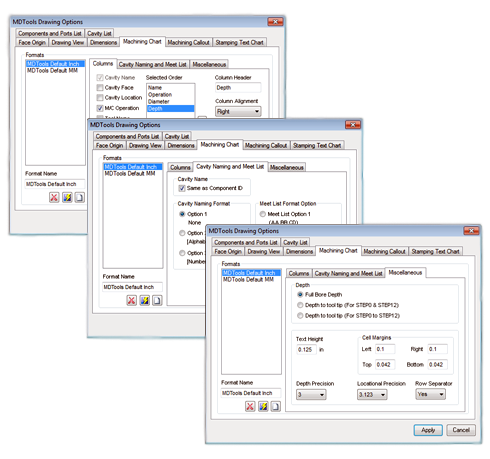Open Machining Callout tab in middle window
The height and width of the screenshot is (459, 490).
tap(266, 145)
